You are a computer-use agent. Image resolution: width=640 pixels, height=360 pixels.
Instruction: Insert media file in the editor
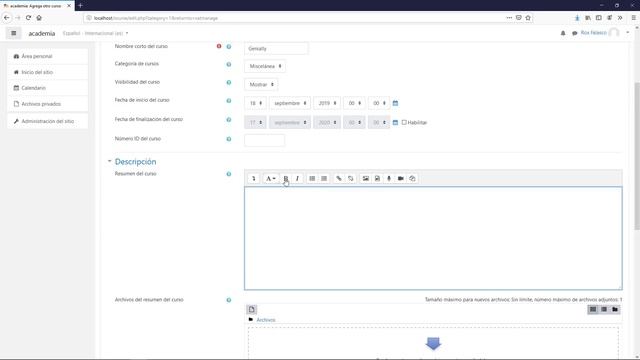tap(377, 178)
